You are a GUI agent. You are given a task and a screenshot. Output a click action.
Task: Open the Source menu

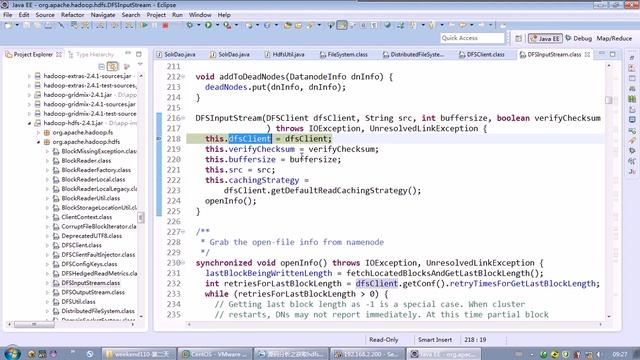(x=45, y=15)
